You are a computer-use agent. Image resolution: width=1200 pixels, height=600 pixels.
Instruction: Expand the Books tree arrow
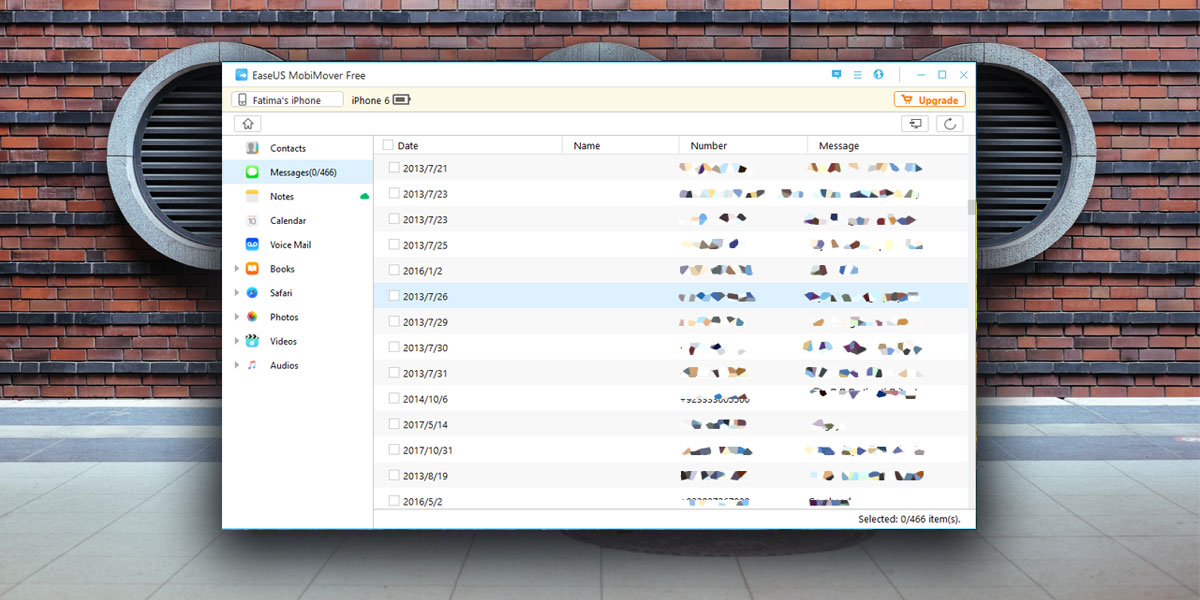tap(237, 269)
